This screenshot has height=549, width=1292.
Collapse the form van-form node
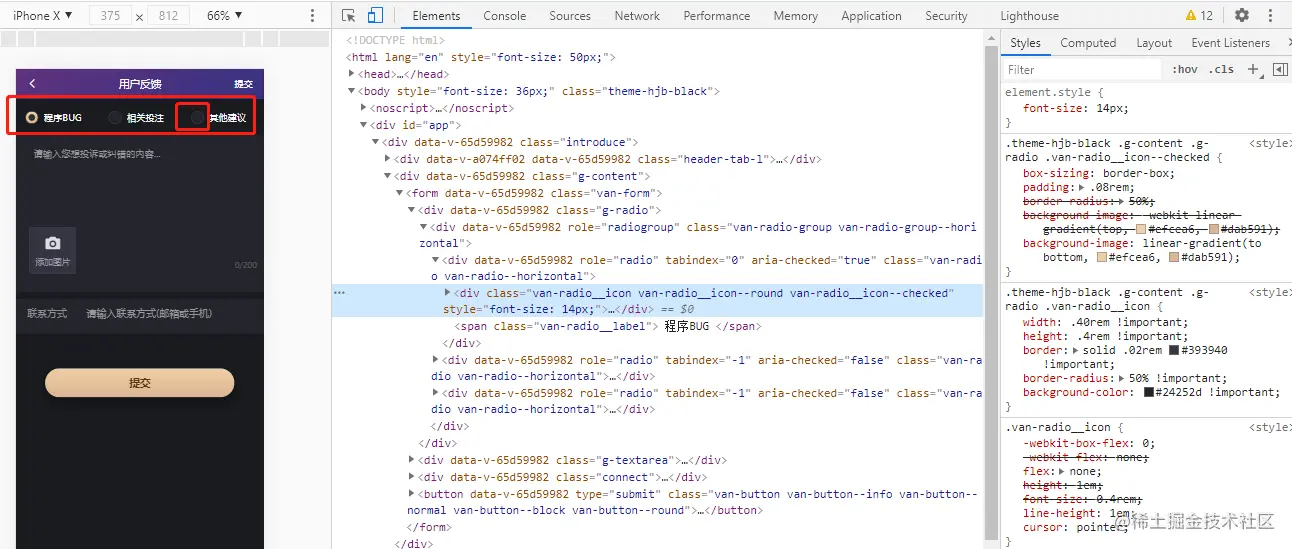[x=399, y=193]
